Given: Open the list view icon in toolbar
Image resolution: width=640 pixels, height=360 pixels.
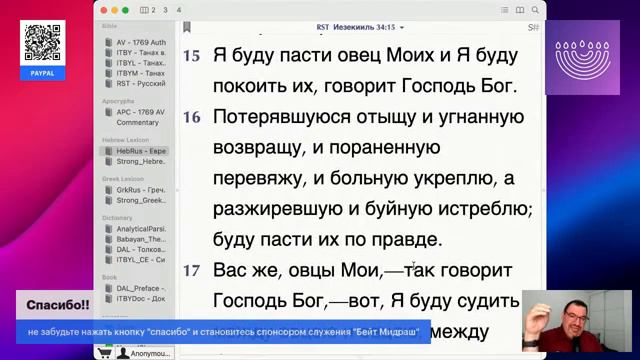Looking at the screenshot, I should click(505, 10).
